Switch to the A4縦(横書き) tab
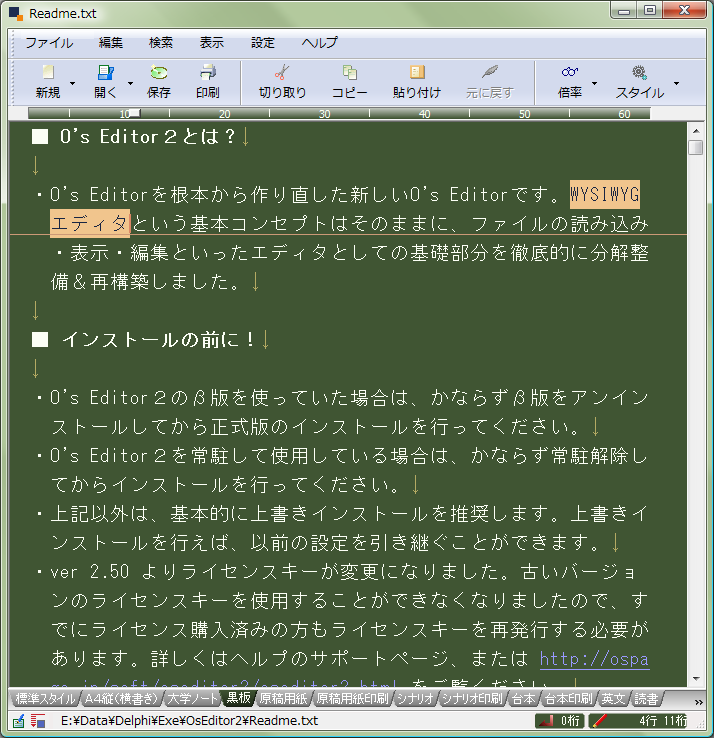The height and width of the screenshot is (738, 714). coord(121,699)
